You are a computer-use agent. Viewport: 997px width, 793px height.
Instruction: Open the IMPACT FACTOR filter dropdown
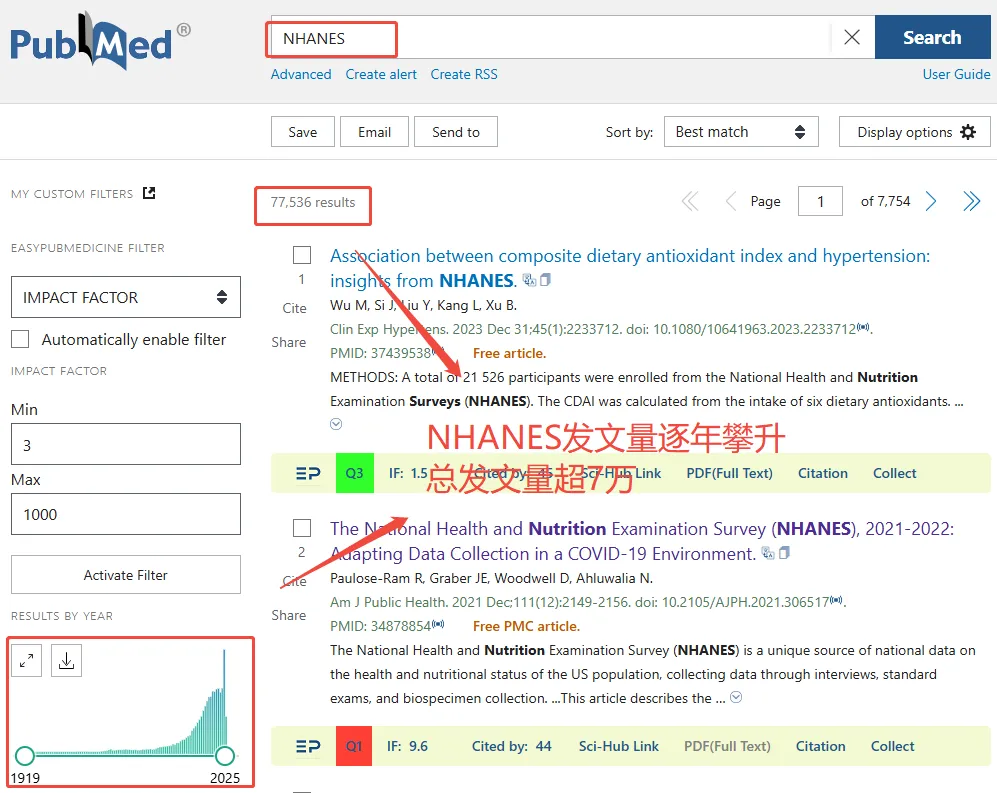click(126, 297)
